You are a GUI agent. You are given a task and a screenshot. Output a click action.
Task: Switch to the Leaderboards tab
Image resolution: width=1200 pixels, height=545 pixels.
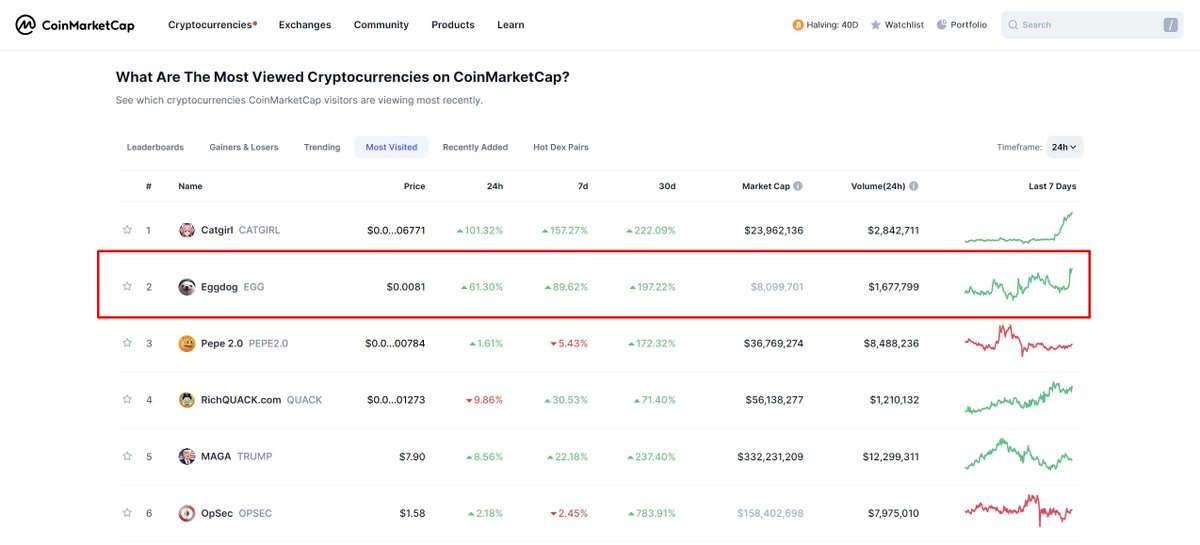(x=155, y=147)
